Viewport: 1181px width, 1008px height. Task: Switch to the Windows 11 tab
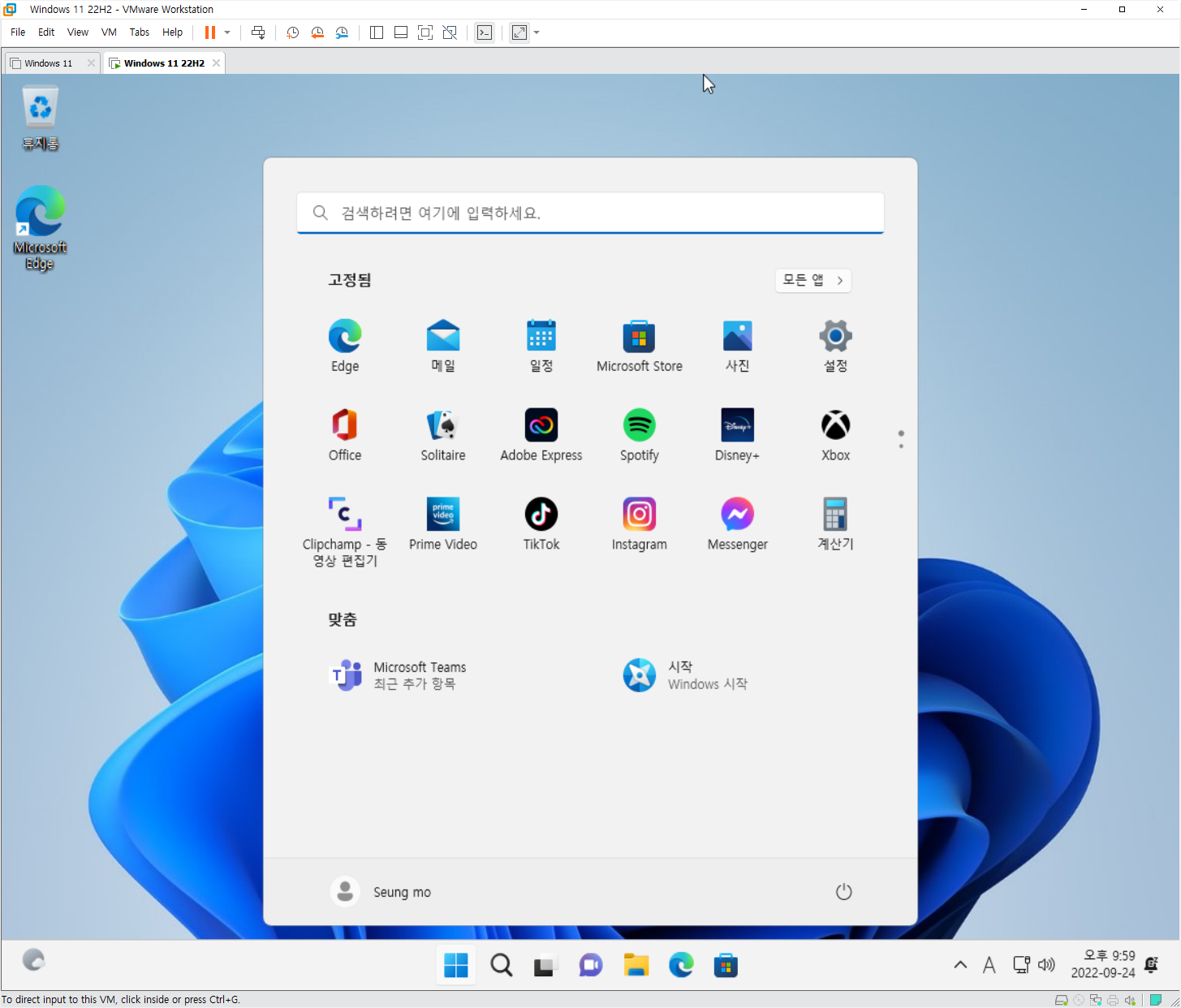click(x=49, y=63)
